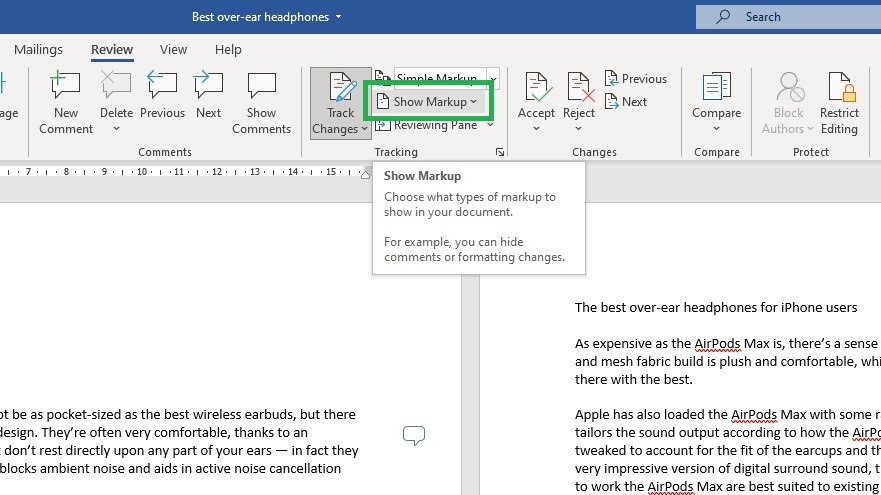Go to Next change in Changes group
This screenshot has height=495, width=881.
(x=626, y=102)
